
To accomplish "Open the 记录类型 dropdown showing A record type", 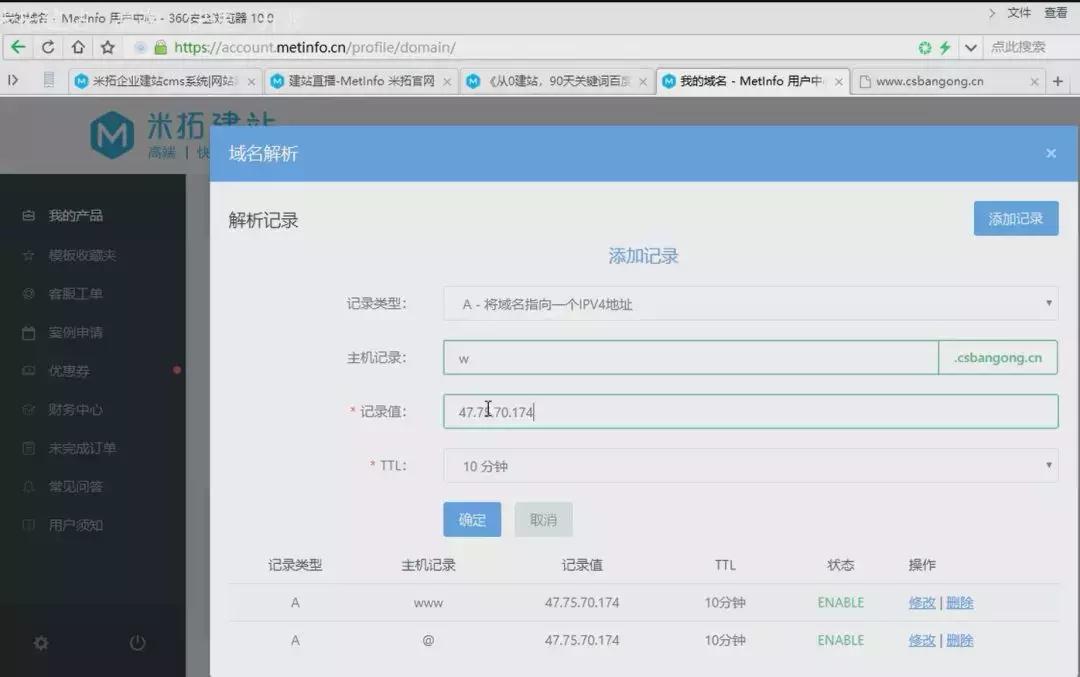I will coord(750,304).
